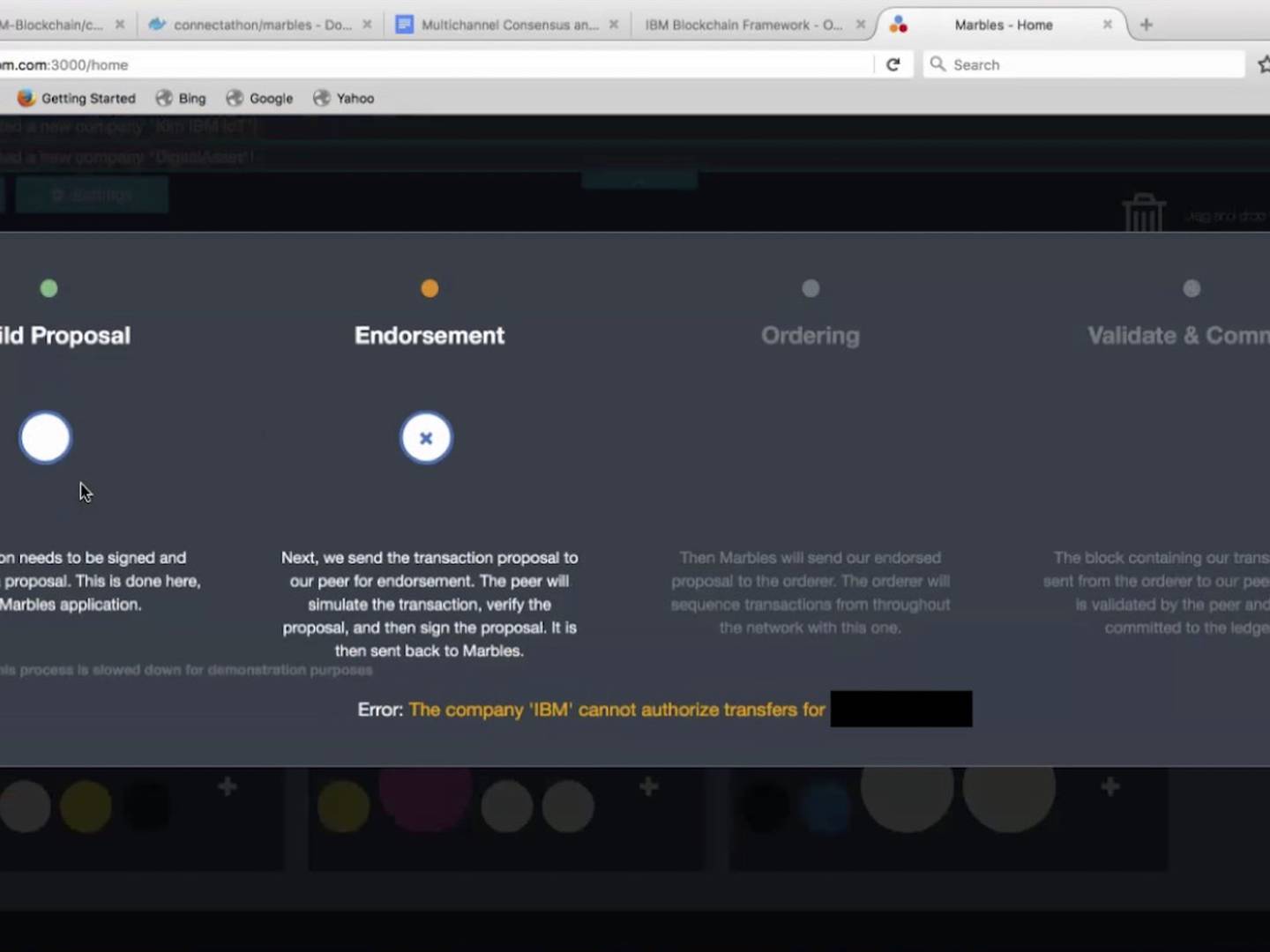Screen dimensions: 1270x952
Task: Click the Build Proposal heading
Action: click(x=65, y=336)
